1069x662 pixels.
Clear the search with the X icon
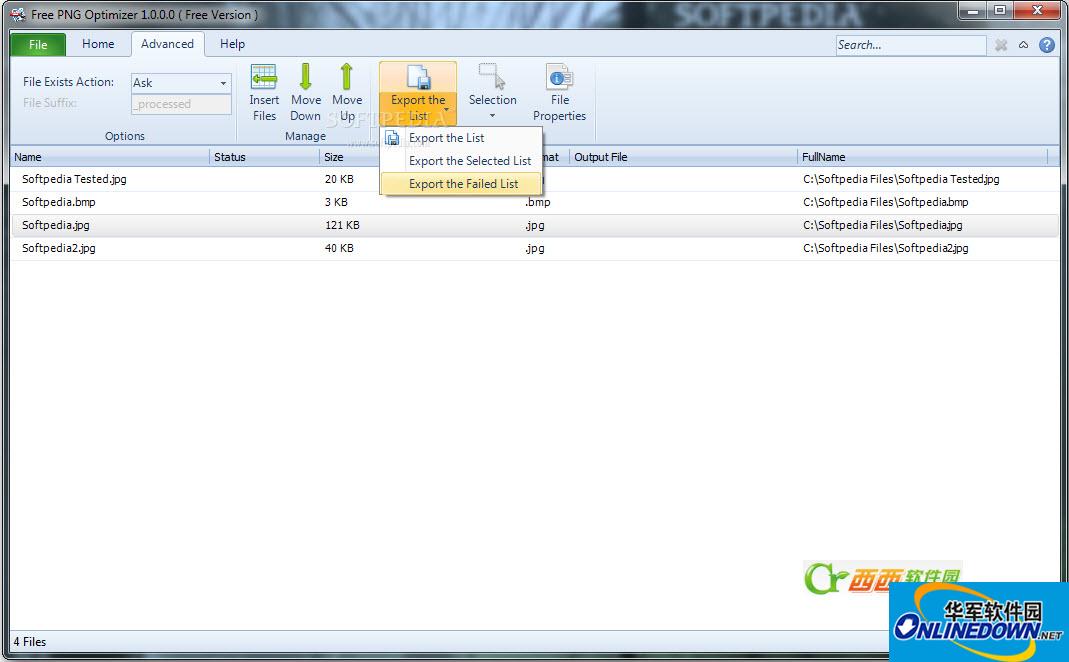click(x=1001, y=45)
